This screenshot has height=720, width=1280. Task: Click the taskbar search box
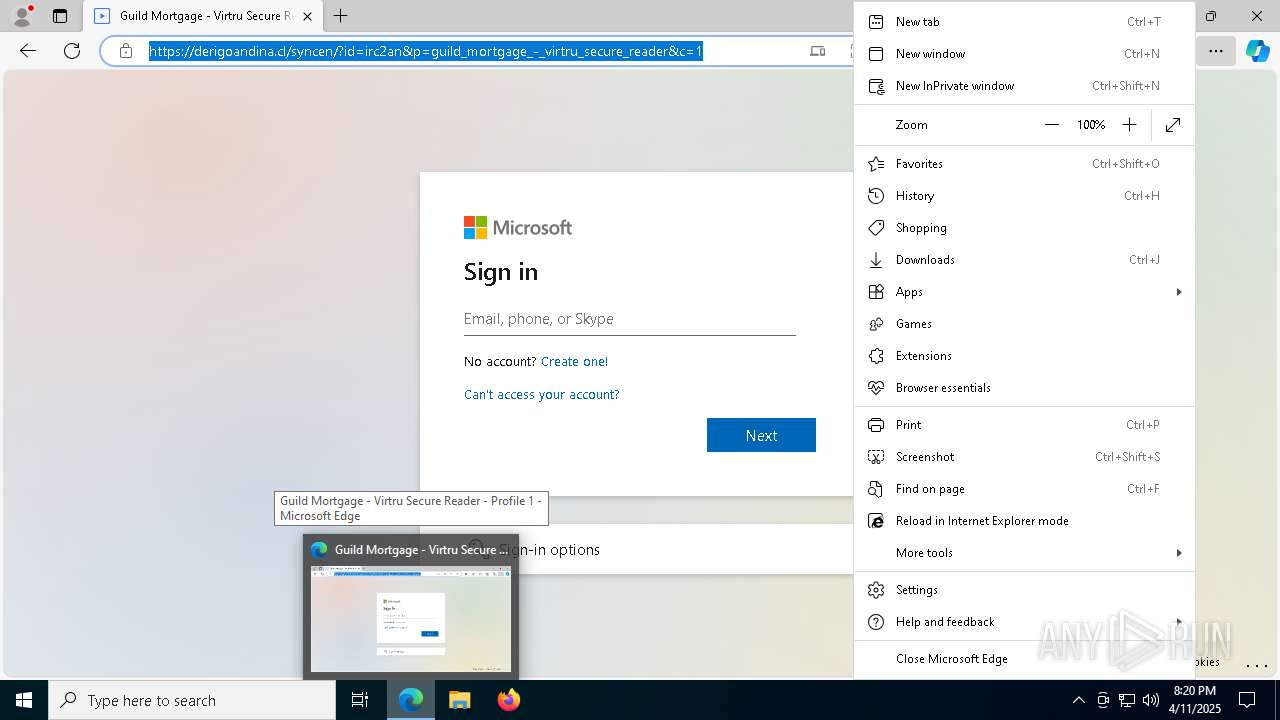tap(192, 700)
